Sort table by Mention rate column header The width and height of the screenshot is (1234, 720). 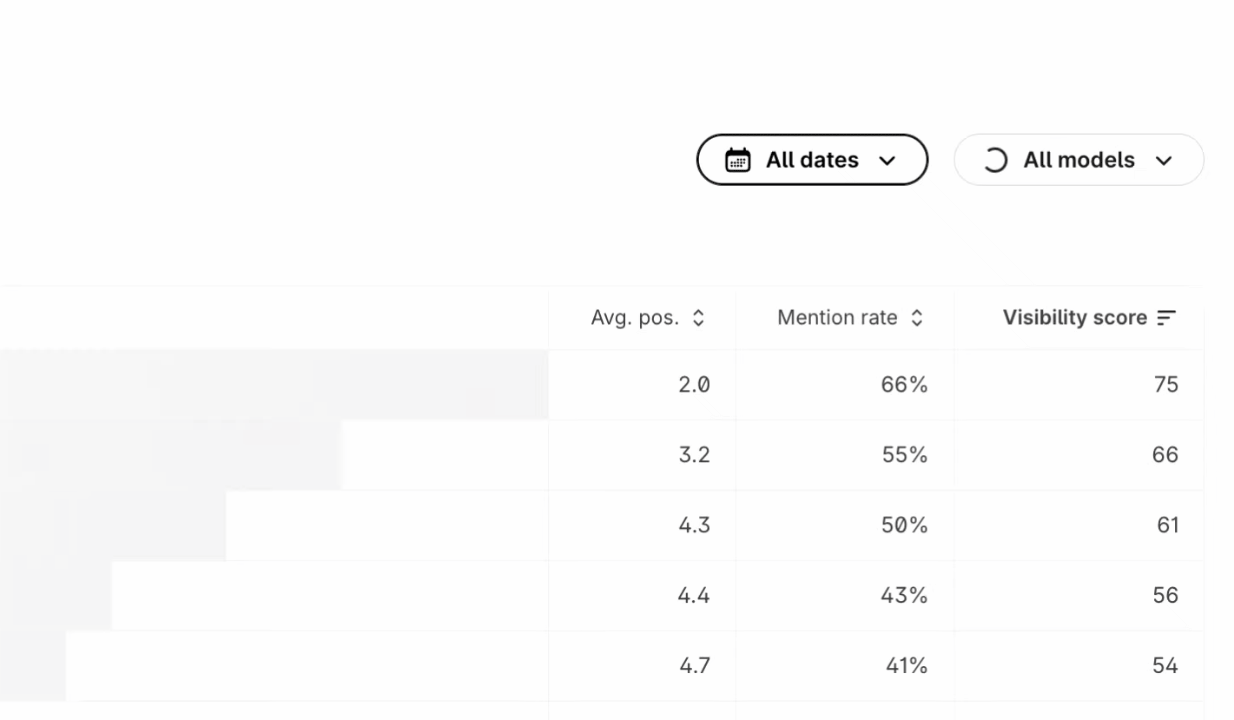pos(837,318)
